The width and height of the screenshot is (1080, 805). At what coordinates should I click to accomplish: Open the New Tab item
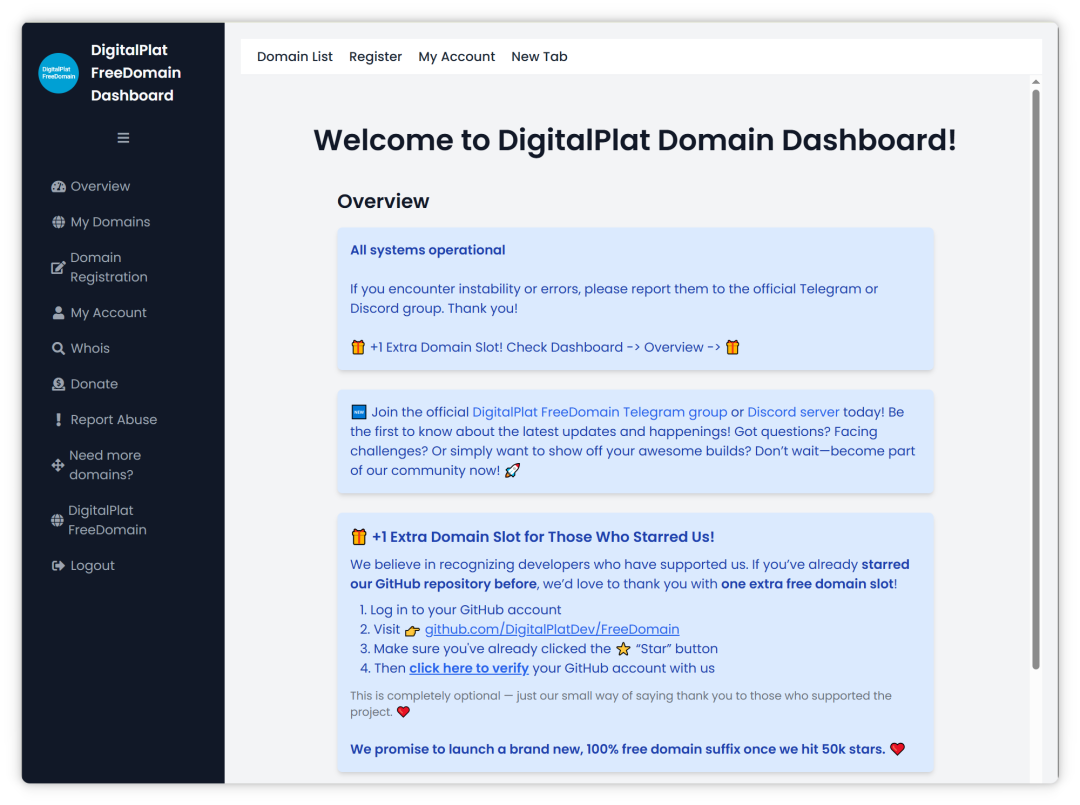539,57
